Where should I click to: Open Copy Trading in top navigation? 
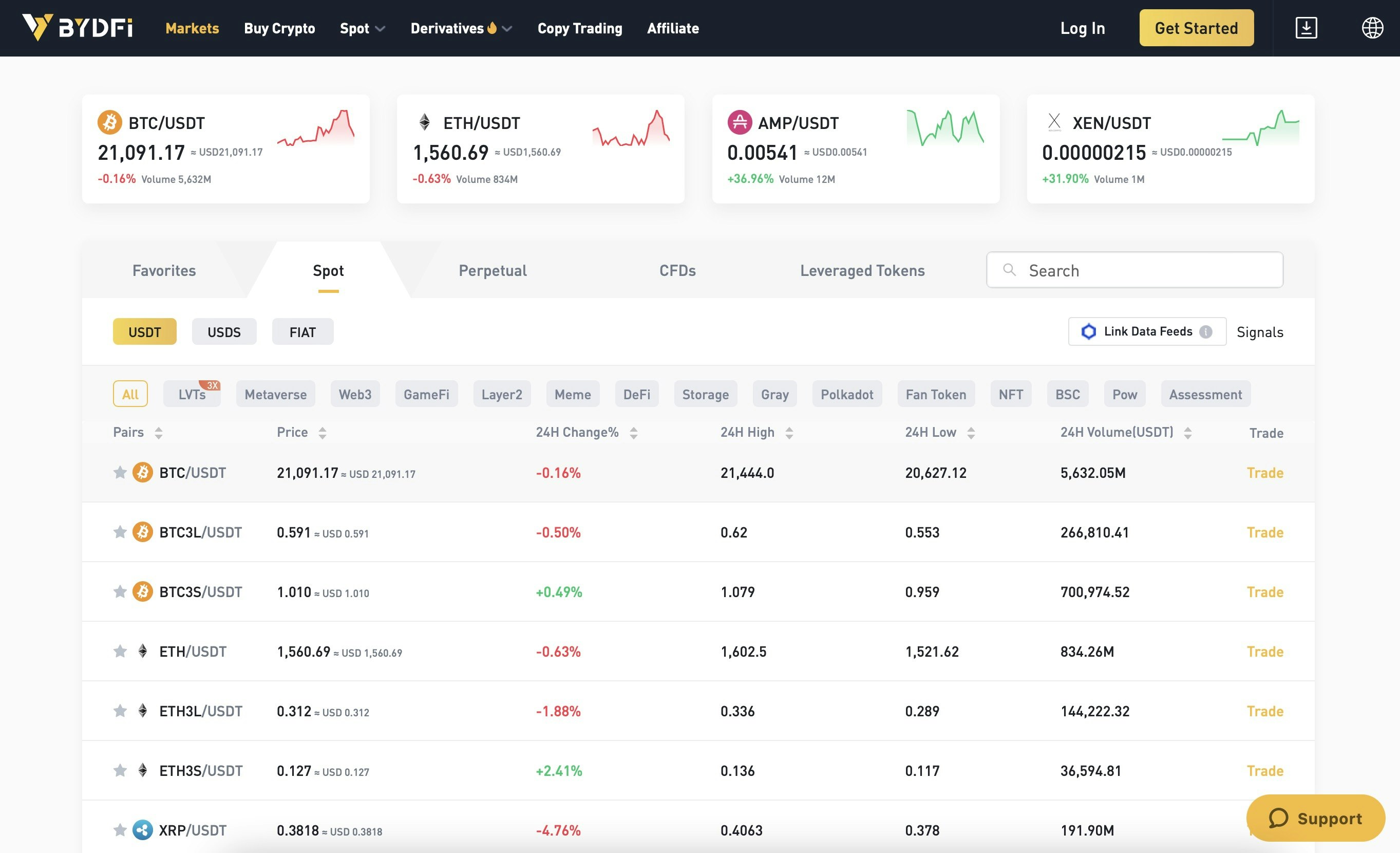(x=580, y=28)
